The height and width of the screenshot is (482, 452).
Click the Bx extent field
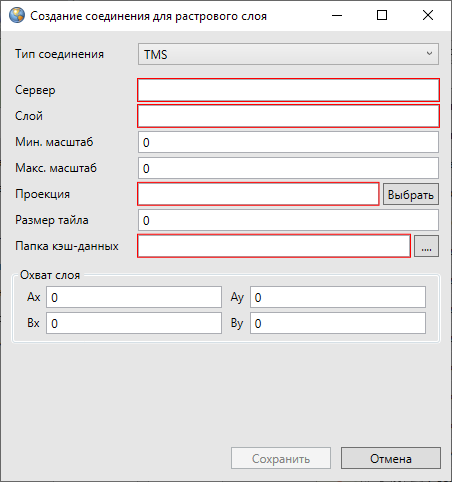(134, 323)
